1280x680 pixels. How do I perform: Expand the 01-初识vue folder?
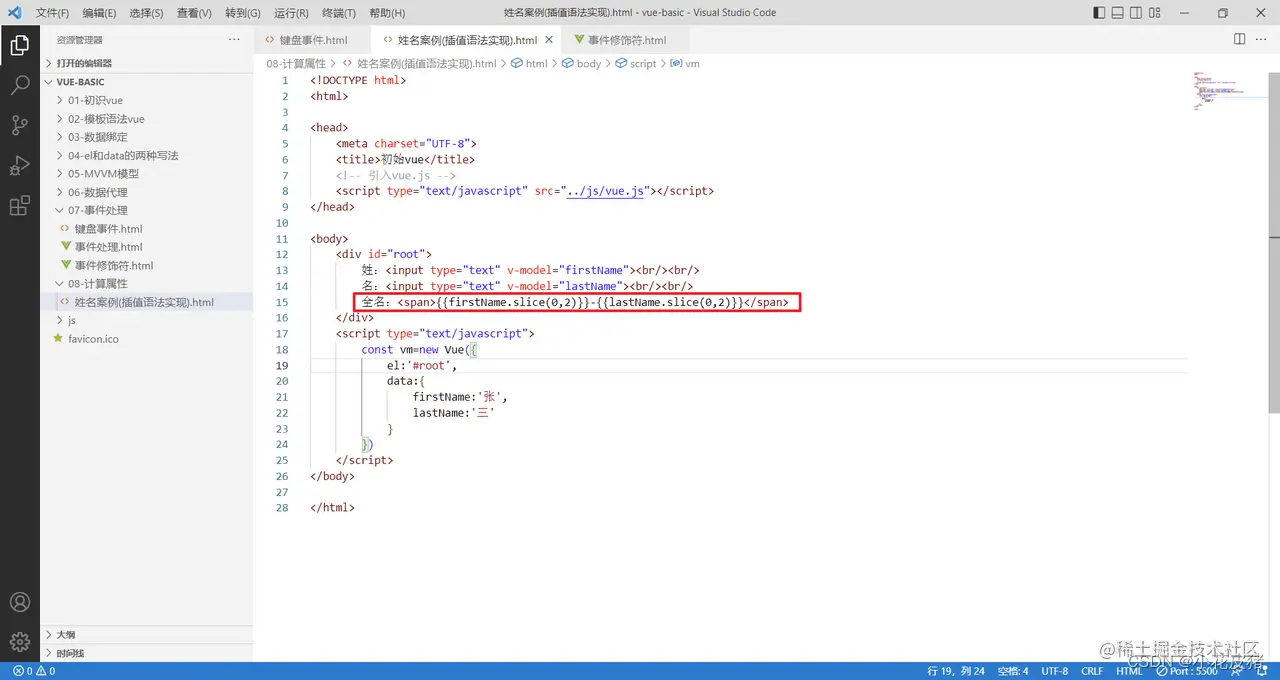147,100
